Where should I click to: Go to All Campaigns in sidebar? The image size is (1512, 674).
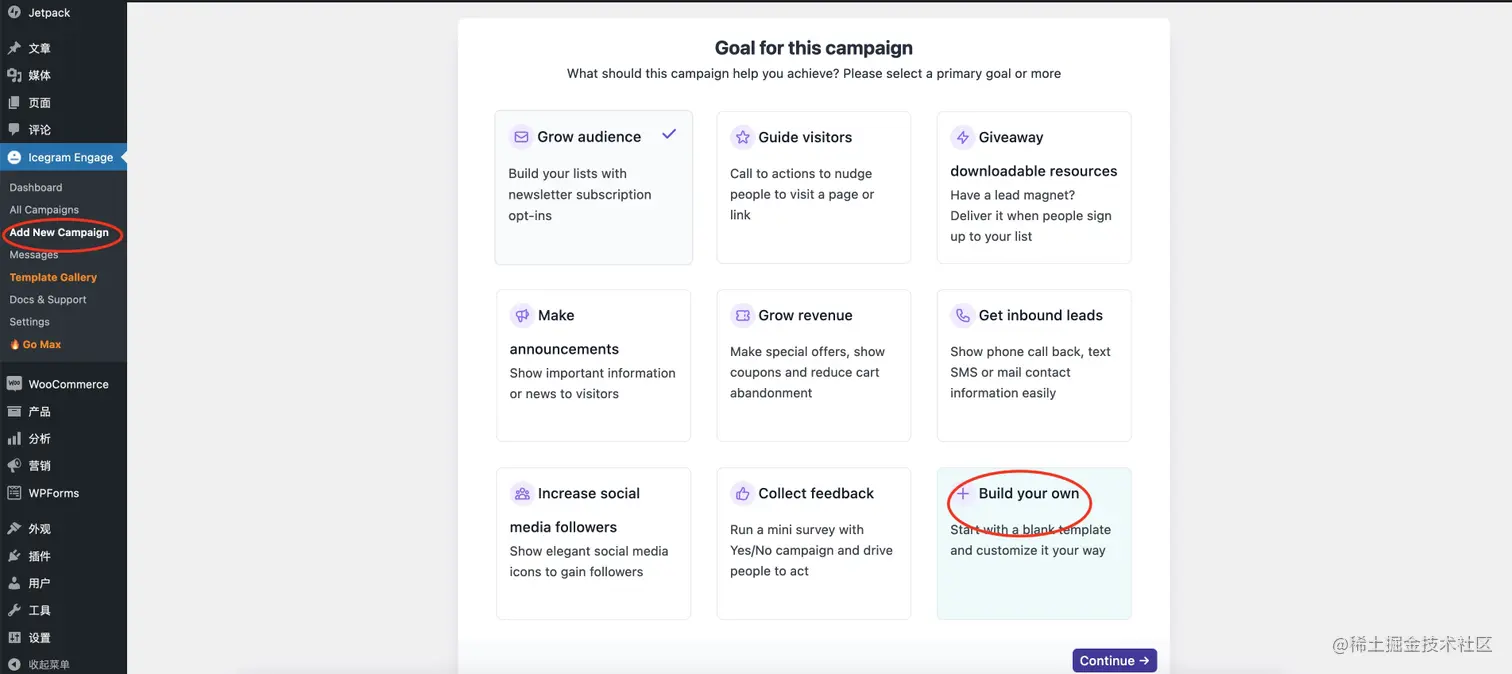pos(44,210)
